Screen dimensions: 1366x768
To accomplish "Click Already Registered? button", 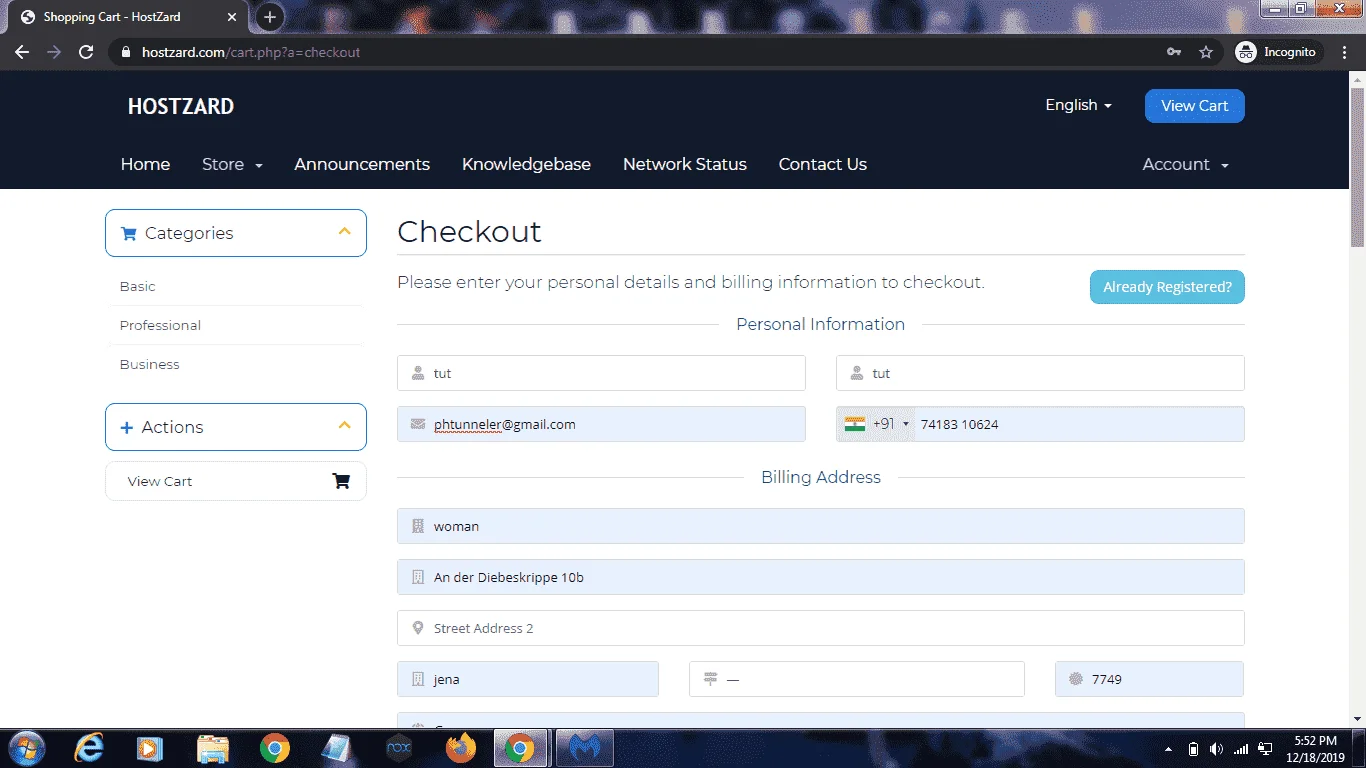I will coord(1167,287).
